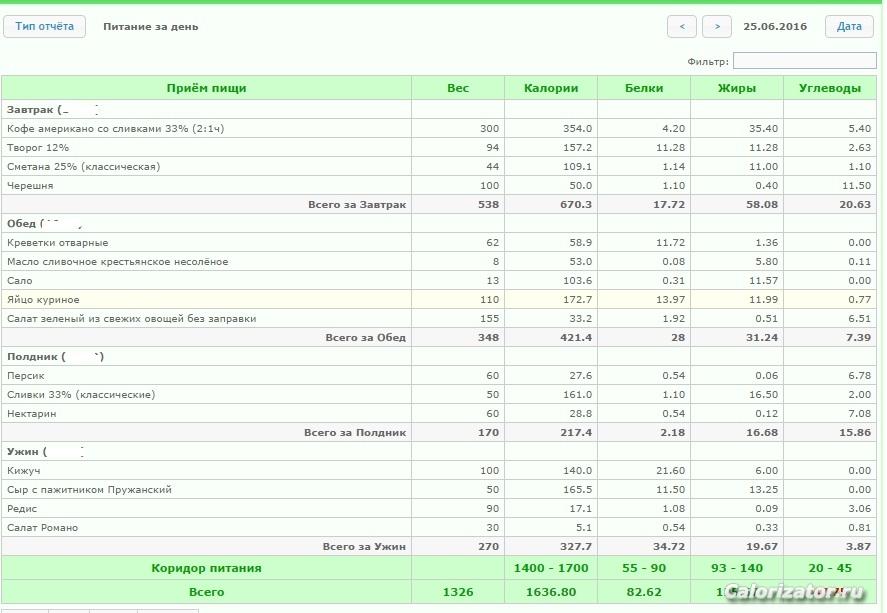The width and height of the screenshot is (887, 613).
Task: Sort by the Вес column header
Action: click(x=458, y=88)
